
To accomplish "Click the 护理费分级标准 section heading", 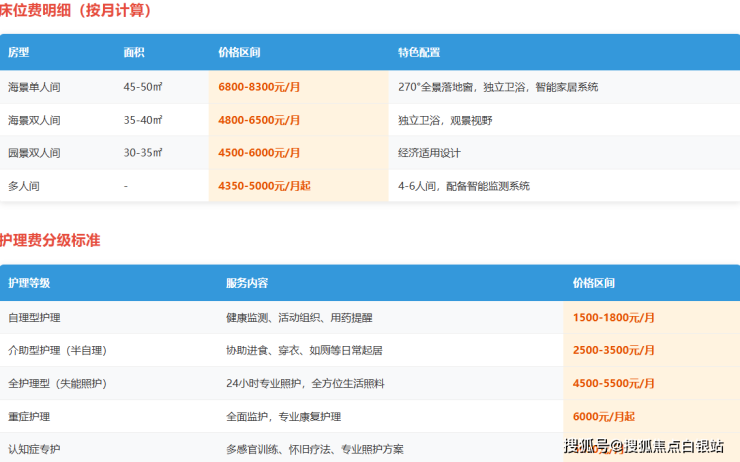I will pyautogui.click(x=50, y=241).
